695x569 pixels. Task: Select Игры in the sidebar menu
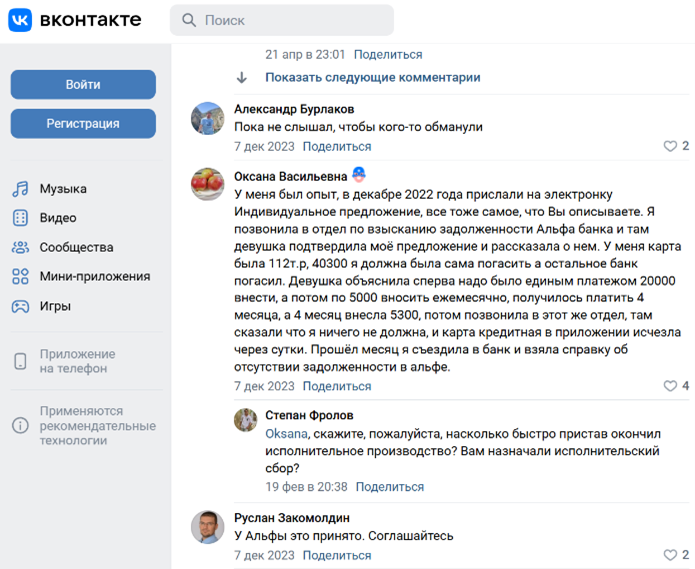click(x=55, y=306)
